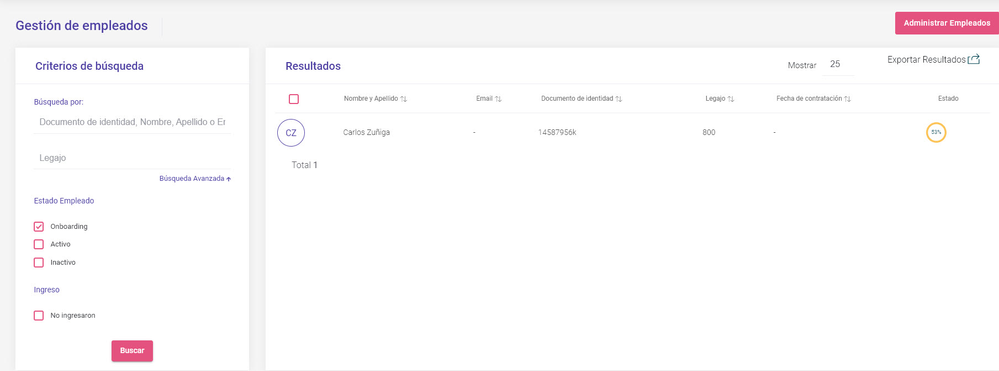Uncheck the Onboarding checkbox
Image resolution: width=999 pixels, height=371 pixels.
click(x=39, y=226)
